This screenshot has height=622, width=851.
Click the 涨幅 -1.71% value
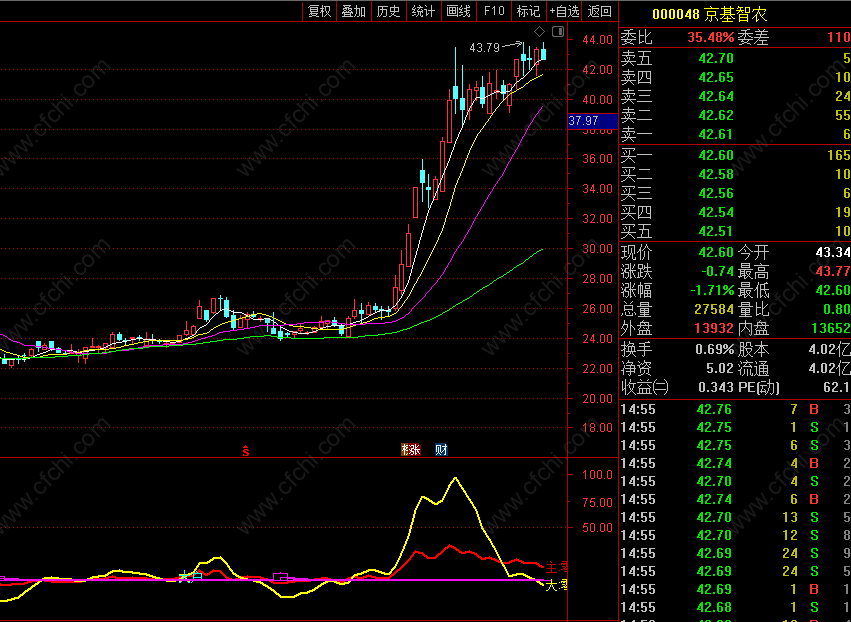pyautogui.click(x=712, y=290)
